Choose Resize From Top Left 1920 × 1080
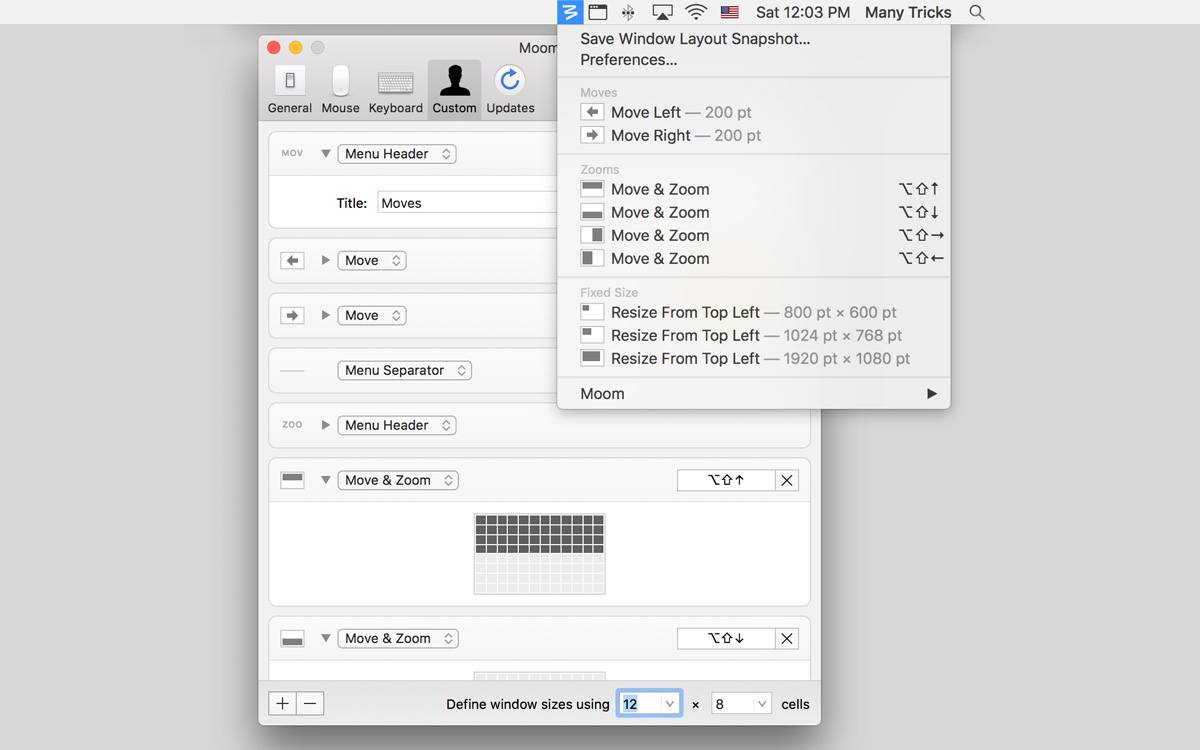The height and width of the screenshot is (750, 1200). point(753,358)
